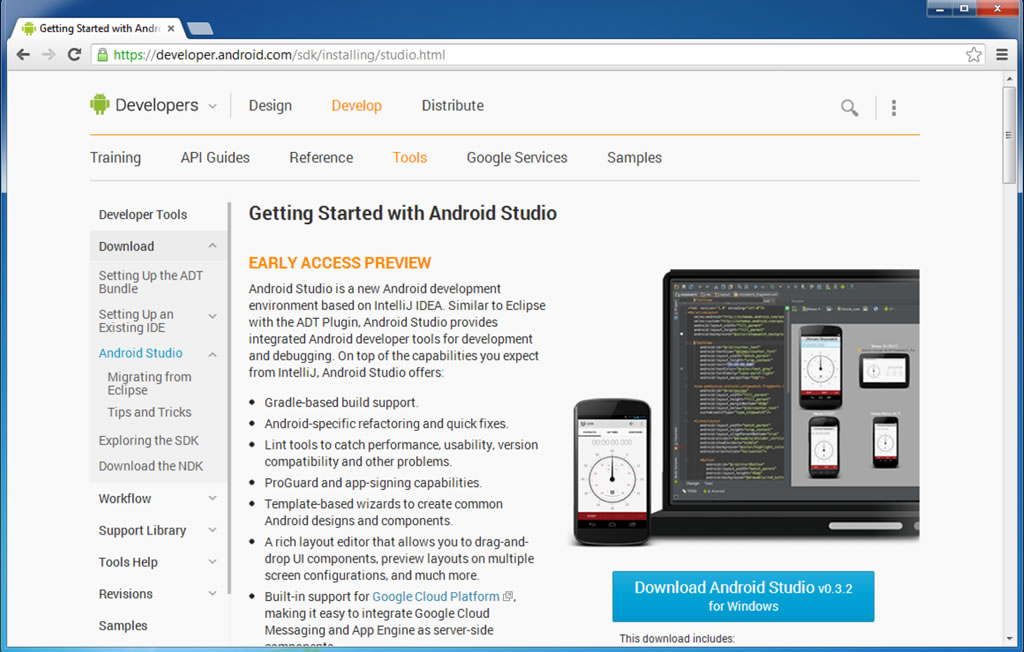Image resolution: width=1024 pixels, height=652 pixels.
Task: Open Setting Up an Existing IDE page
Action: 136,321
